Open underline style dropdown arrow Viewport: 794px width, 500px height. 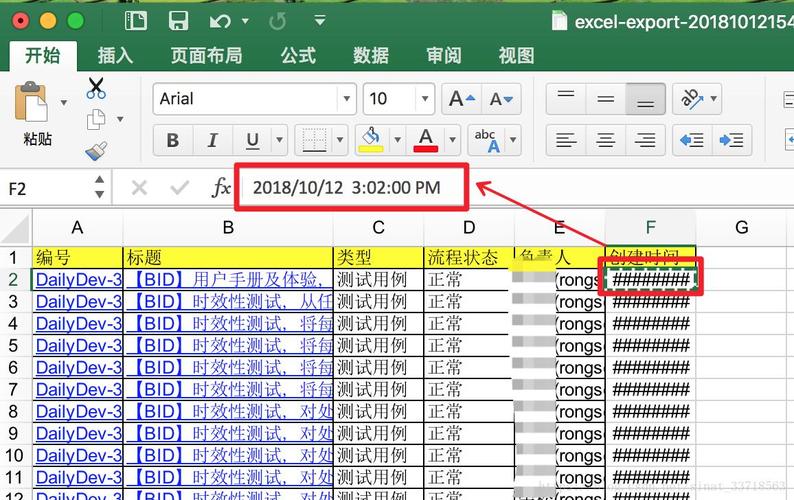(x=279, y=140)
